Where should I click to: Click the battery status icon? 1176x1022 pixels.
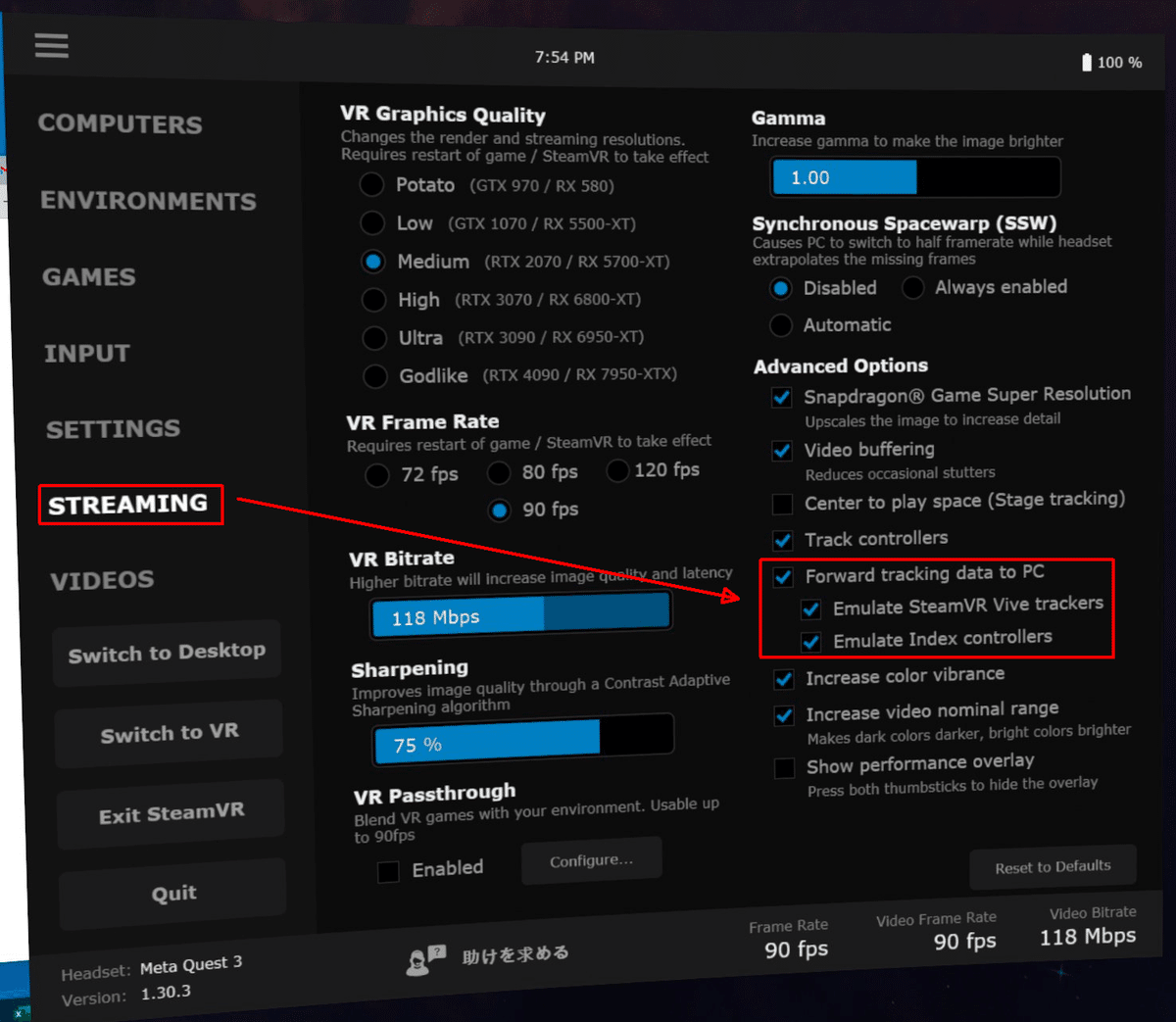[1086, 63]
